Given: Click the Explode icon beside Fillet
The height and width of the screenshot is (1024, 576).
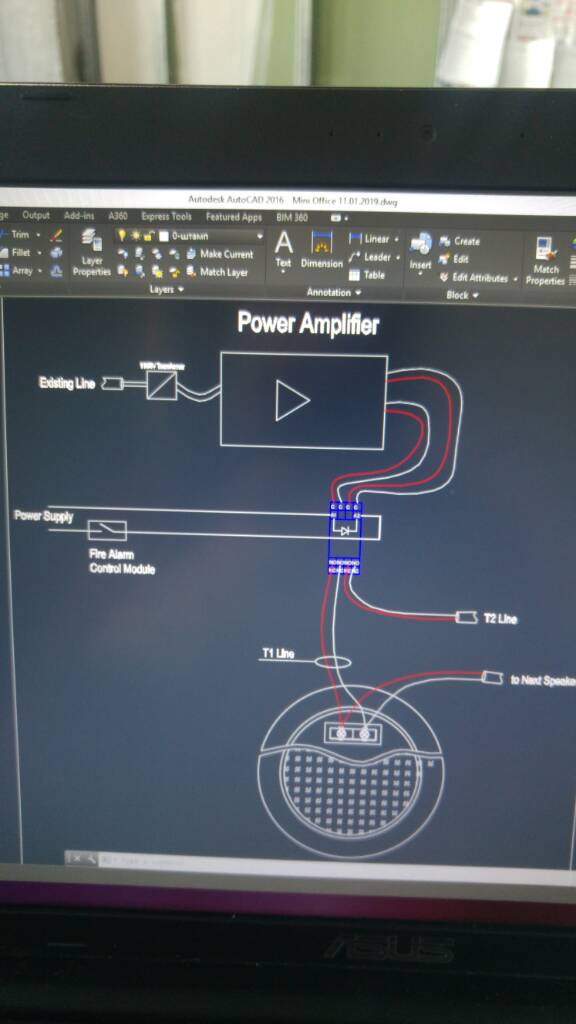Looking at the screenshot, I should 57,252.
